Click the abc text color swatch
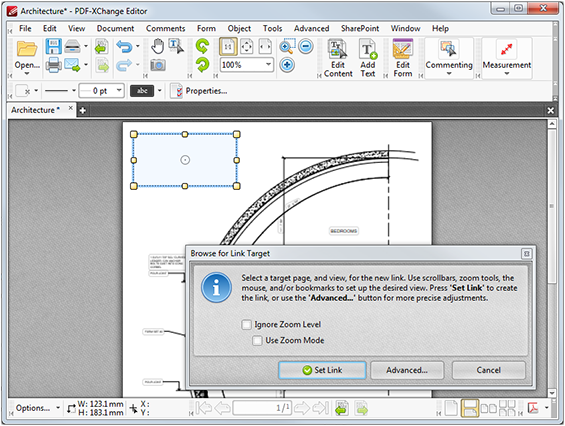Screen dimensions: 565x426 point(142,90)
